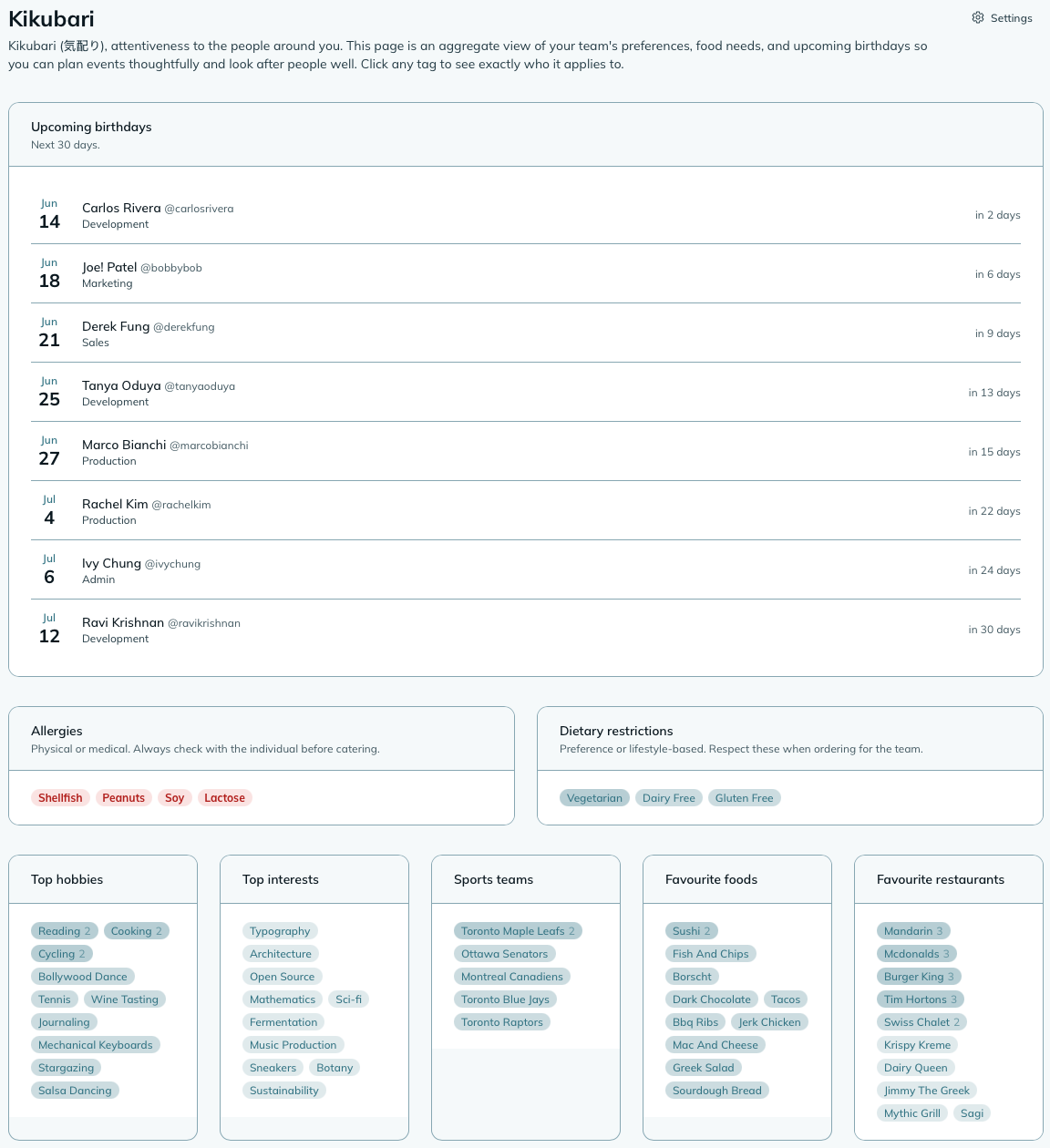Select the Borscht food tag
Image resolution: width=1050 pixels, height=1148 pixels.
tap(692, 977)
